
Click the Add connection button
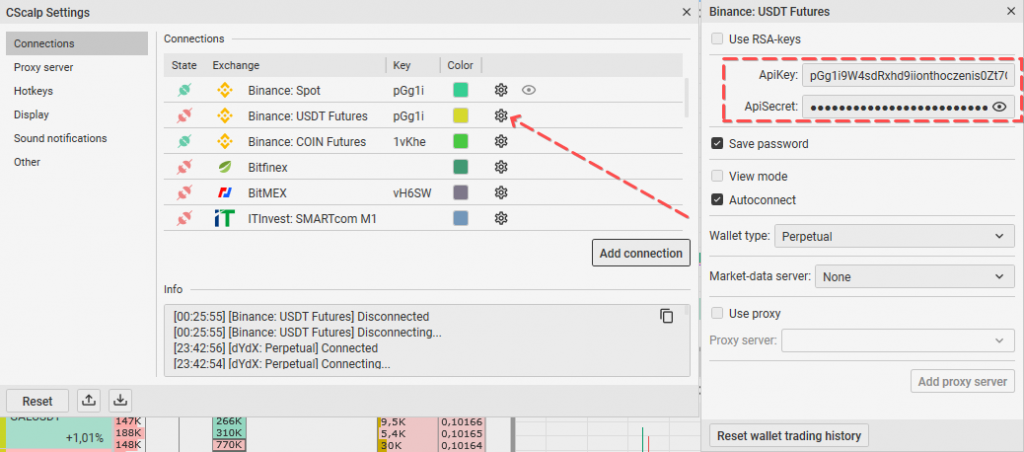click(640, 253)
